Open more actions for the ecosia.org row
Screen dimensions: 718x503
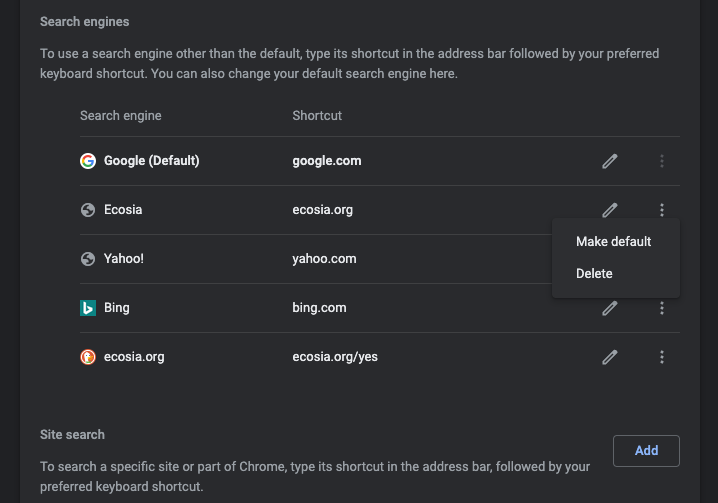pos(662,357)
